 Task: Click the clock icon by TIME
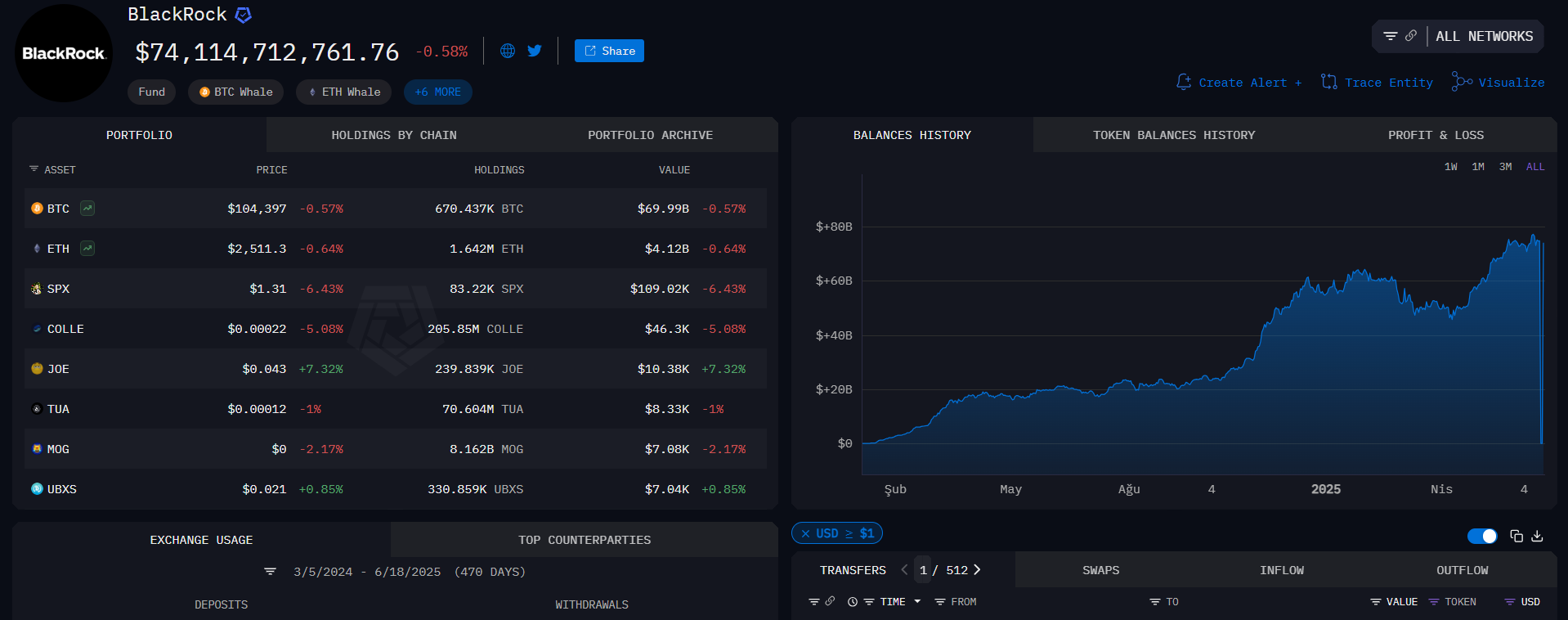coord(853,601)
